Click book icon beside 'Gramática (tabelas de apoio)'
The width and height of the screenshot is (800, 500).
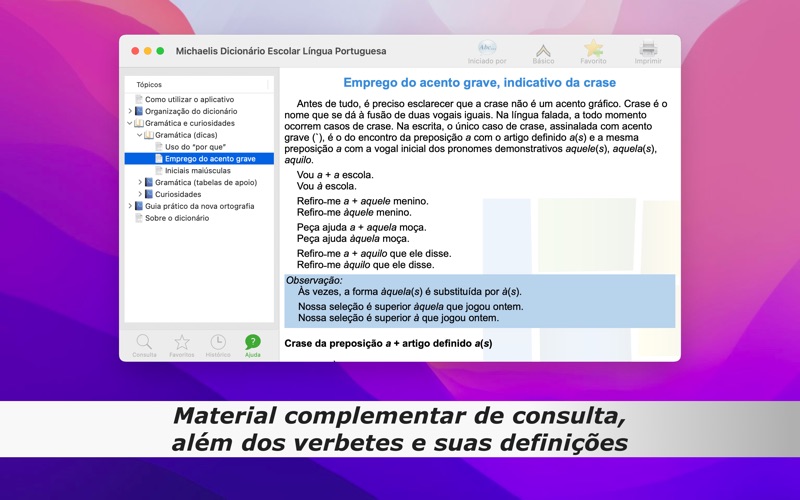click(149, 182)
